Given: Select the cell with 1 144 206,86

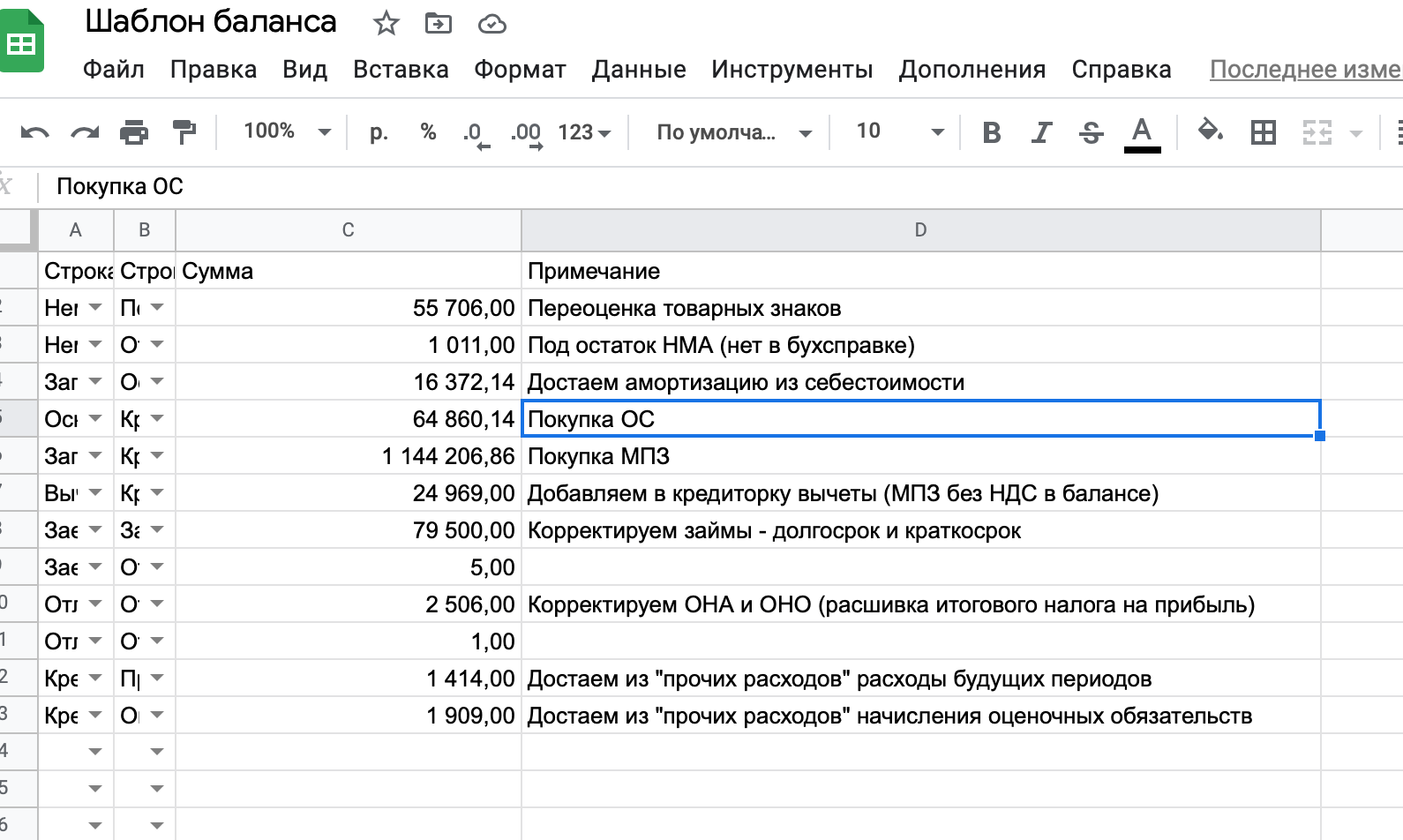Looking at the screenshot, I should (349, 456).
